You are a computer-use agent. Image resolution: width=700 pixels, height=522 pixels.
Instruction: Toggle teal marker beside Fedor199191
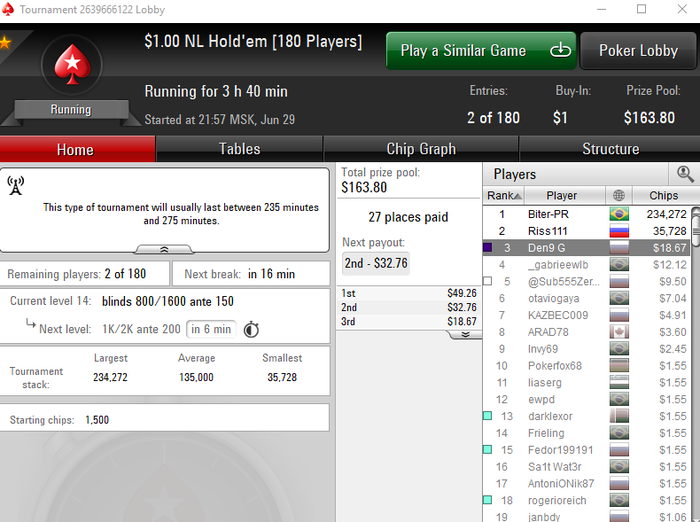coord(488,450)
